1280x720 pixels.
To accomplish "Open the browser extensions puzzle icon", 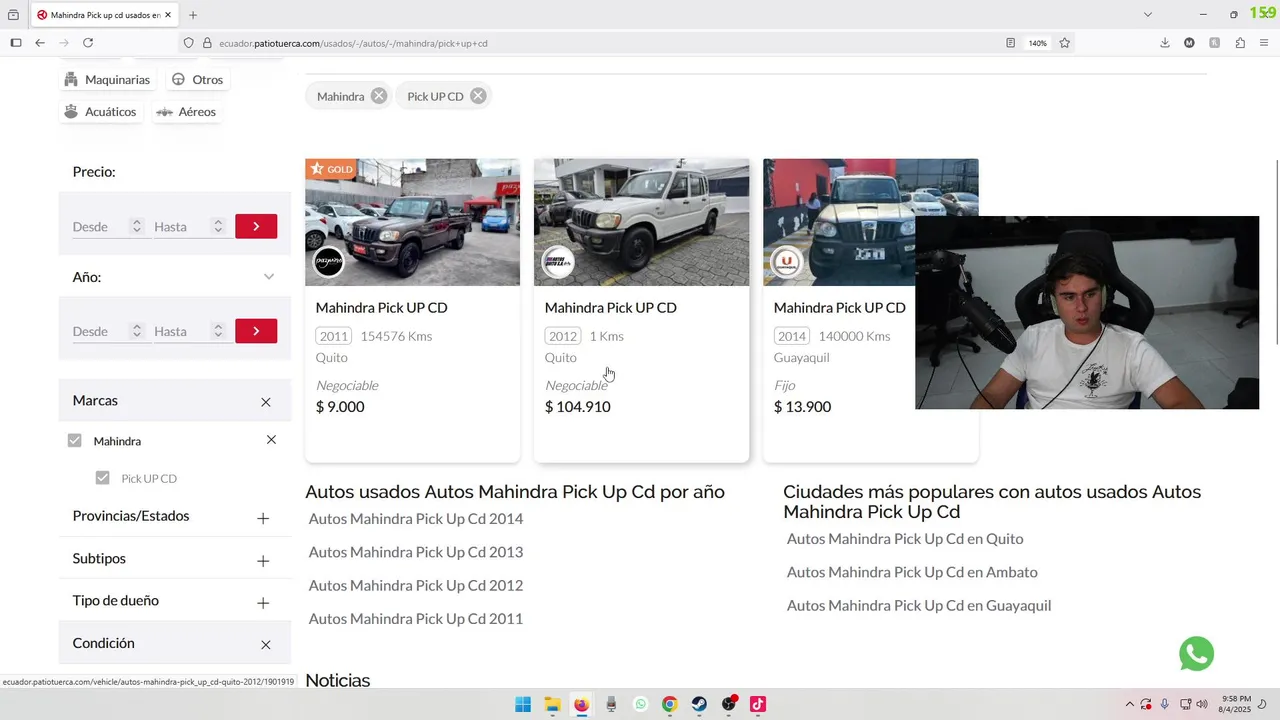I will pos(1240,43).
